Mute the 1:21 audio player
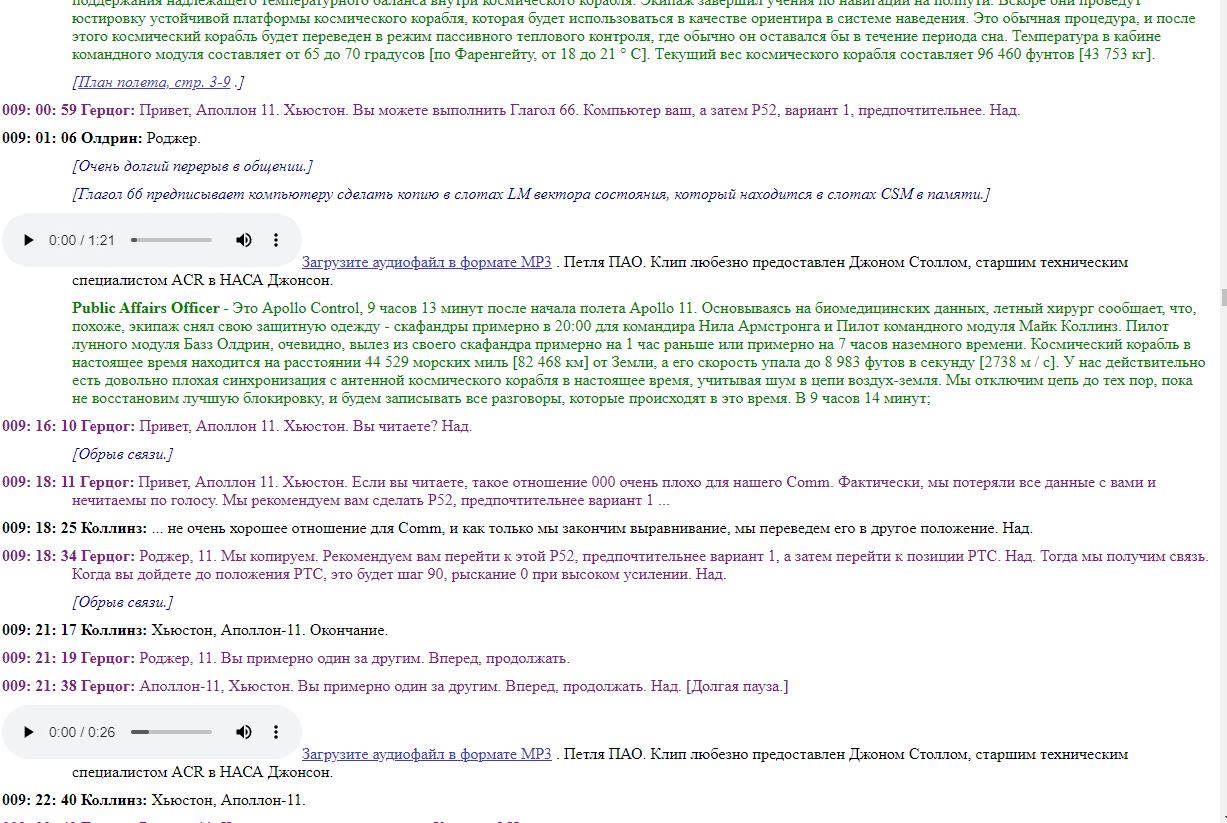Image resolution: width=1227 pixels, height=823 pixels. coord(244,240)
